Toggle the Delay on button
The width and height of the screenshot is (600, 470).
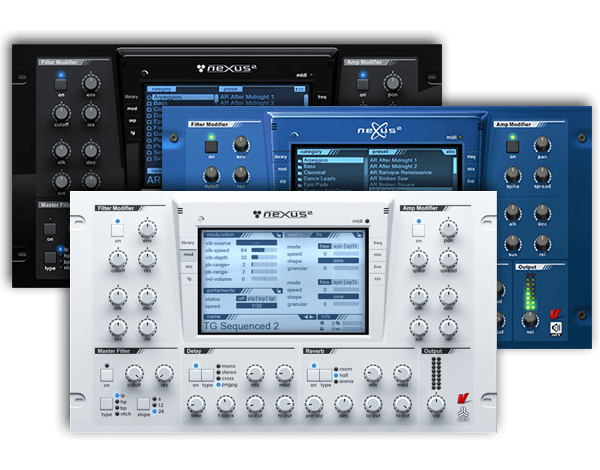[x=196, y=375]
